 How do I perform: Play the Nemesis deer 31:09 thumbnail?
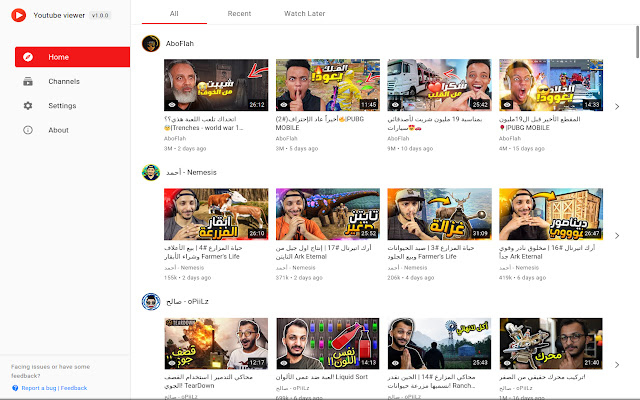coord(440,214)
